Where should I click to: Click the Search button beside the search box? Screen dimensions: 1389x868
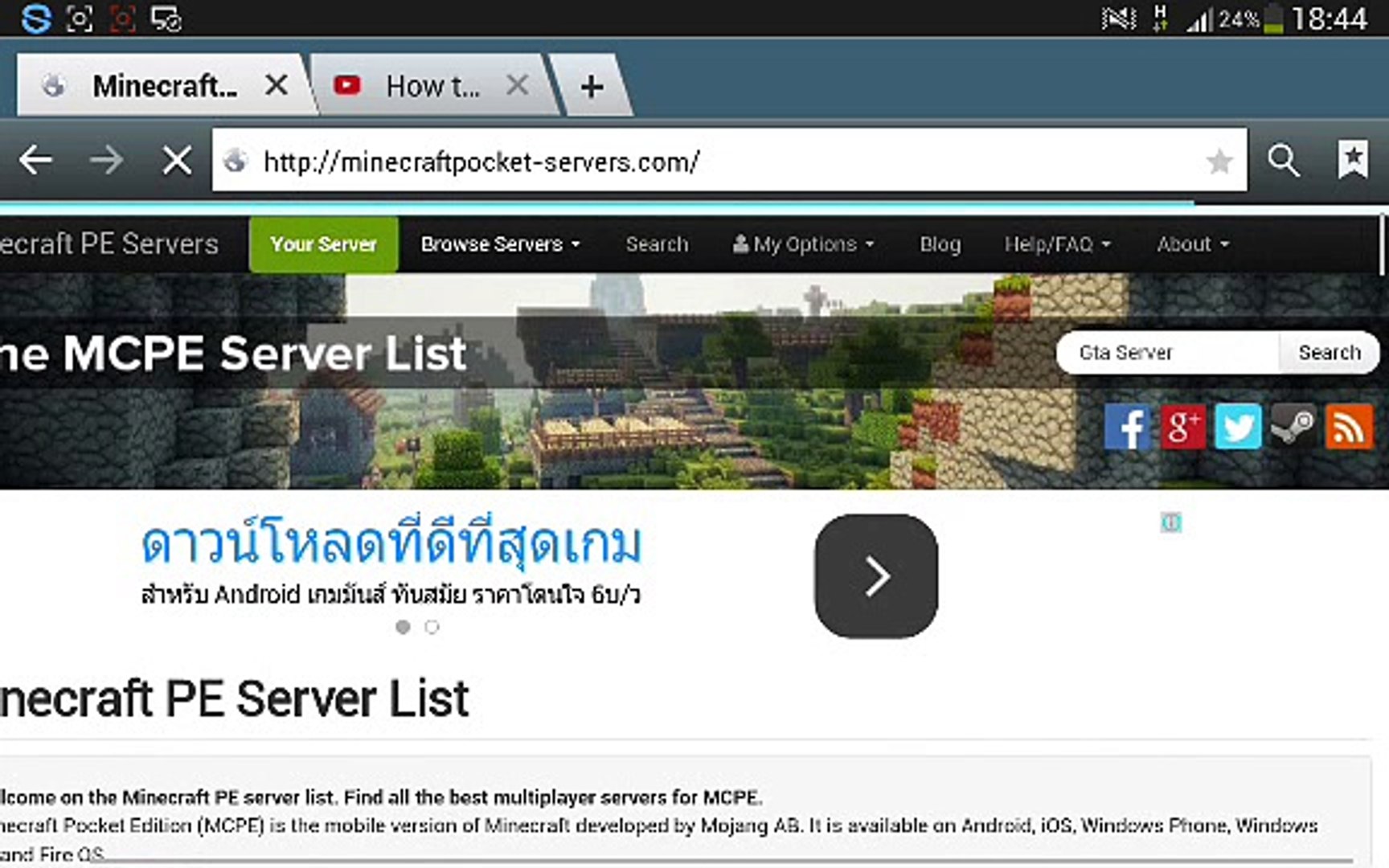(x=1329, y=352)
